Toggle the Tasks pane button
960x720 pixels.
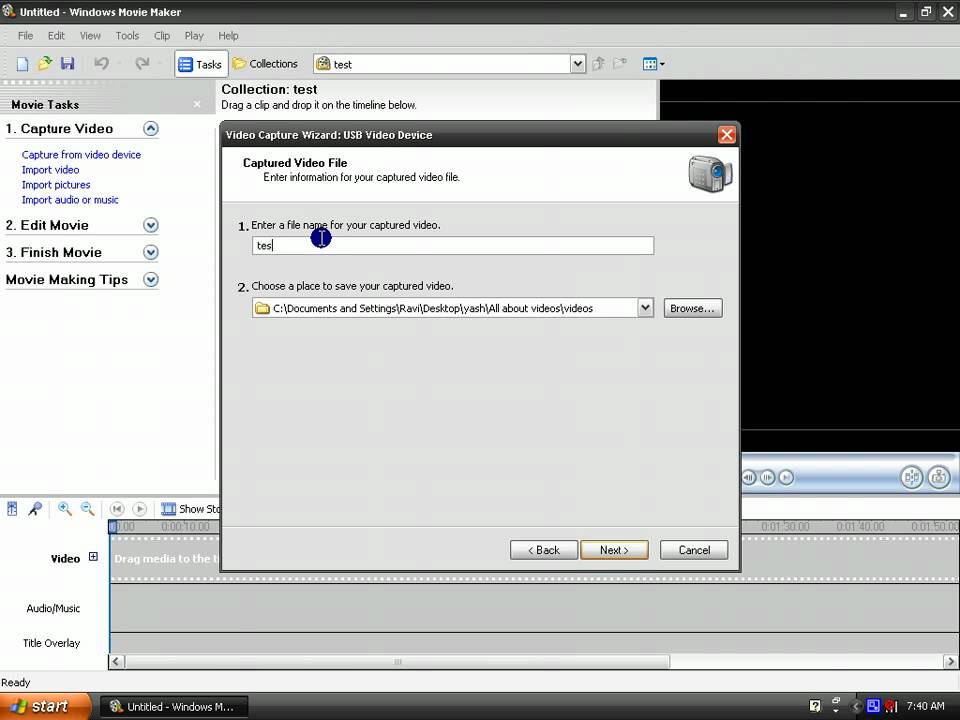[201, 64]
